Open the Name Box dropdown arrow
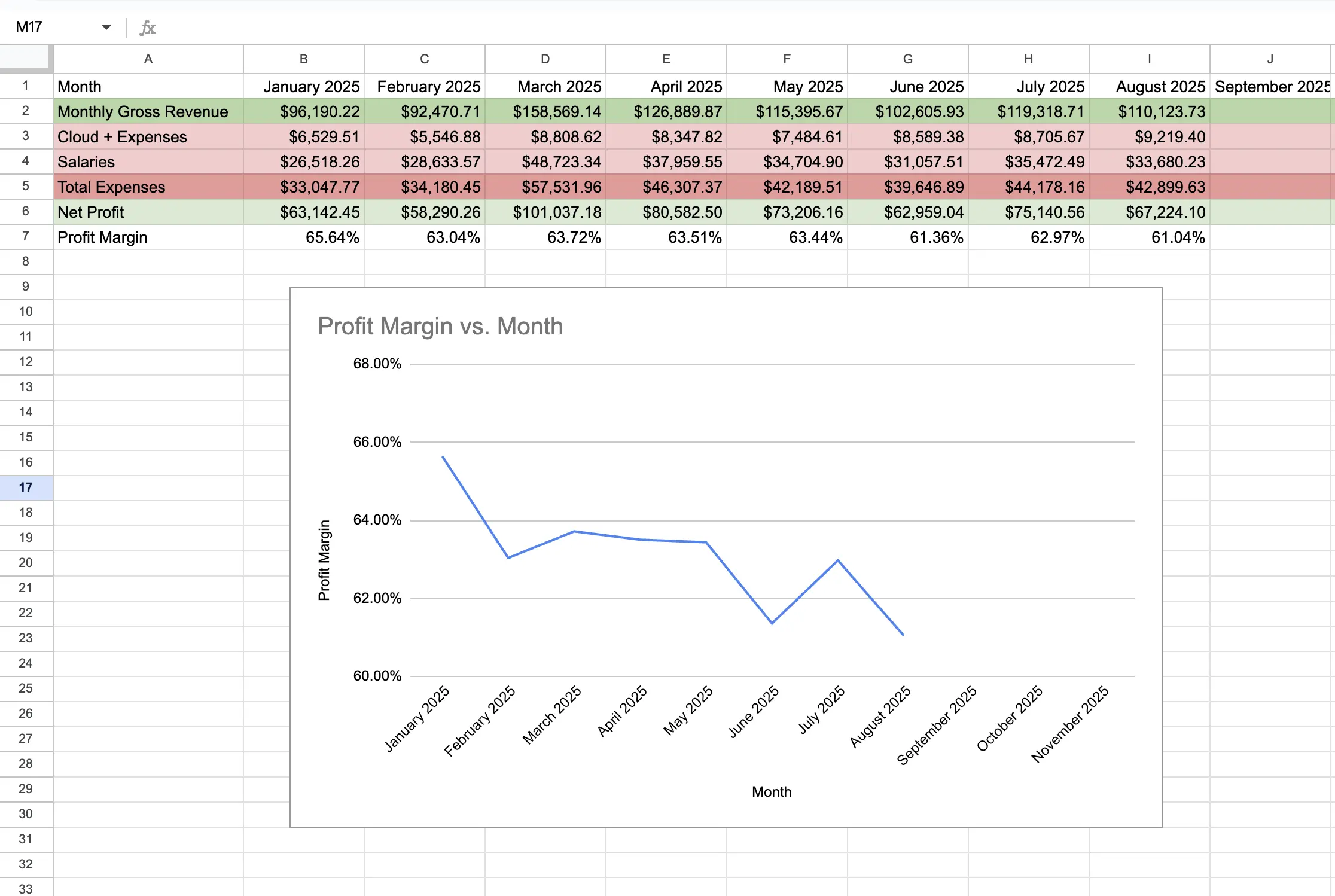 tap(106, 28)
